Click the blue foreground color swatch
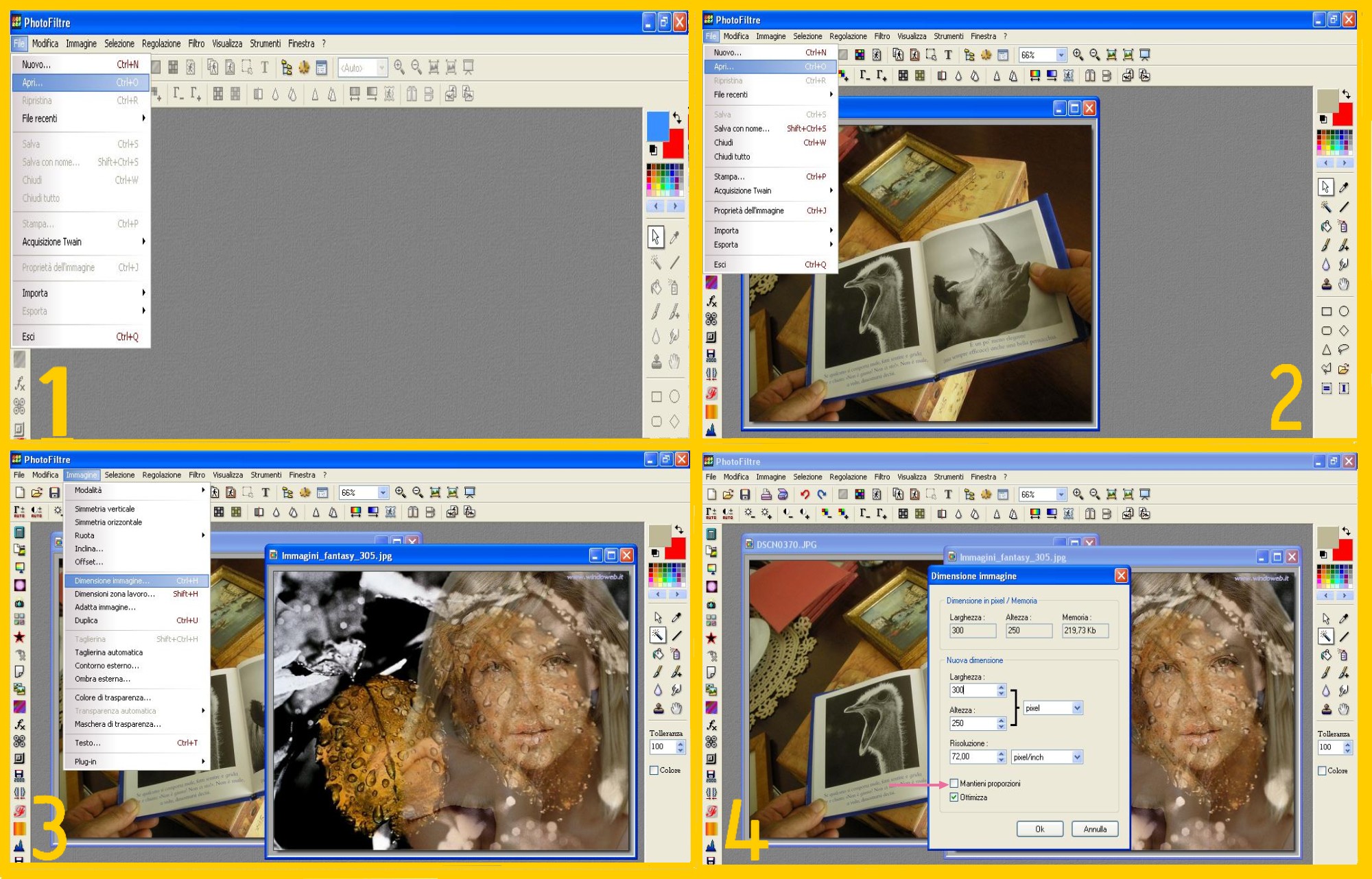This screenshot has width=1372, height=879. coord(657,125)
